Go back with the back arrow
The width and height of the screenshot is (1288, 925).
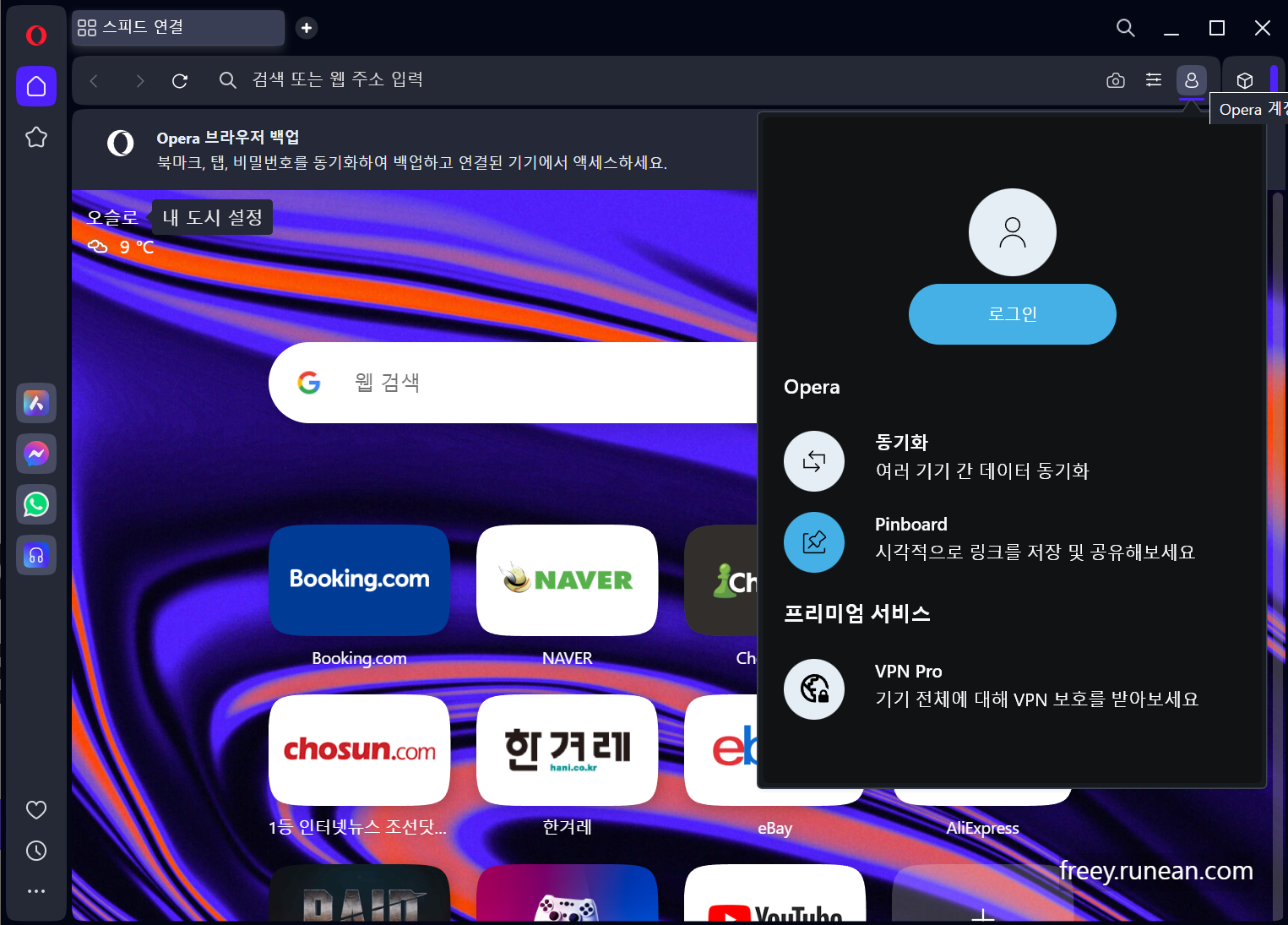pos(94,81)
